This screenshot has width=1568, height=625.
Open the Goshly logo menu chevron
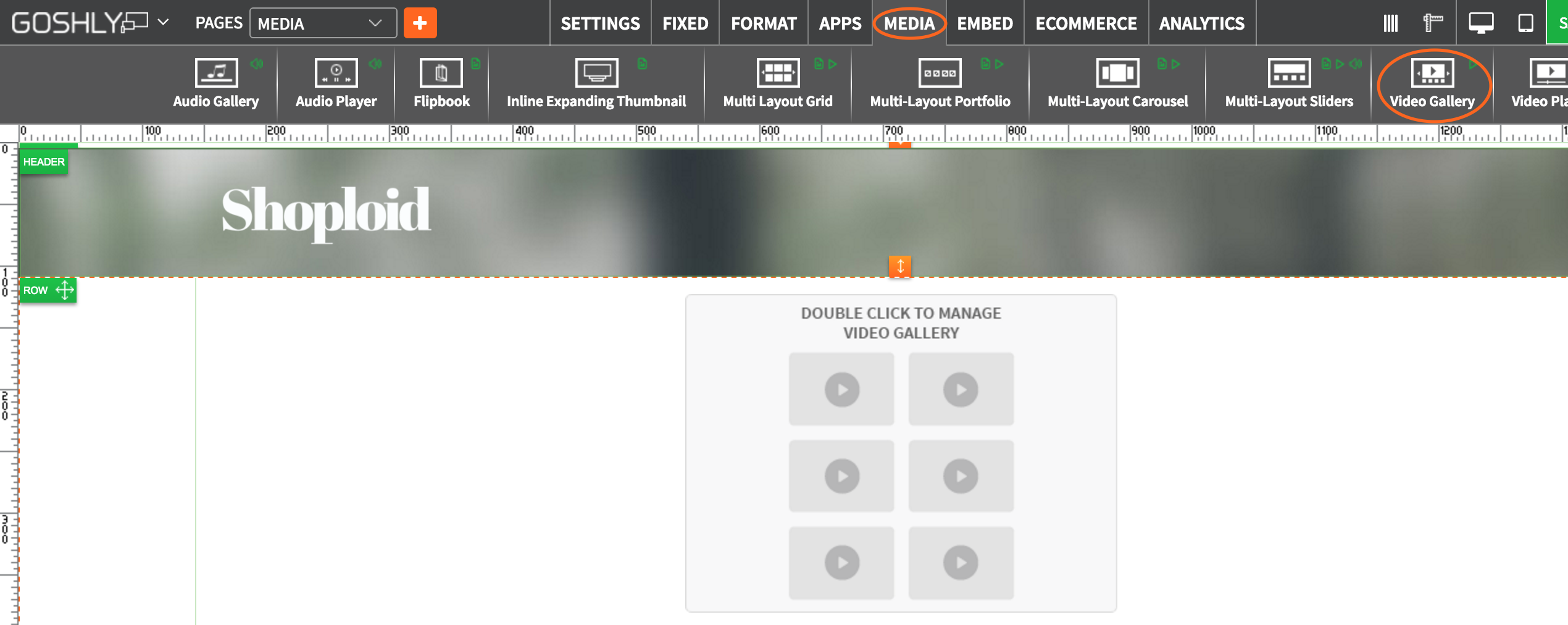tap(163, 22)
